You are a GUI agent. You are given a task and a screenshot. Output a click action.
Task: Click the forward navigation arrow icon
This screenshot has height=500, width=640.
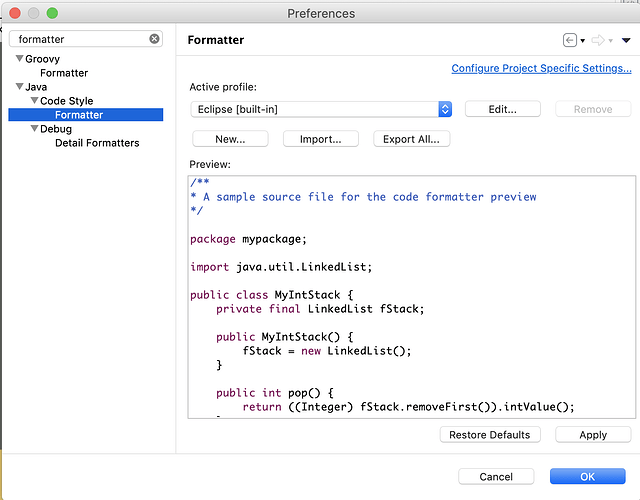point(598,40)
